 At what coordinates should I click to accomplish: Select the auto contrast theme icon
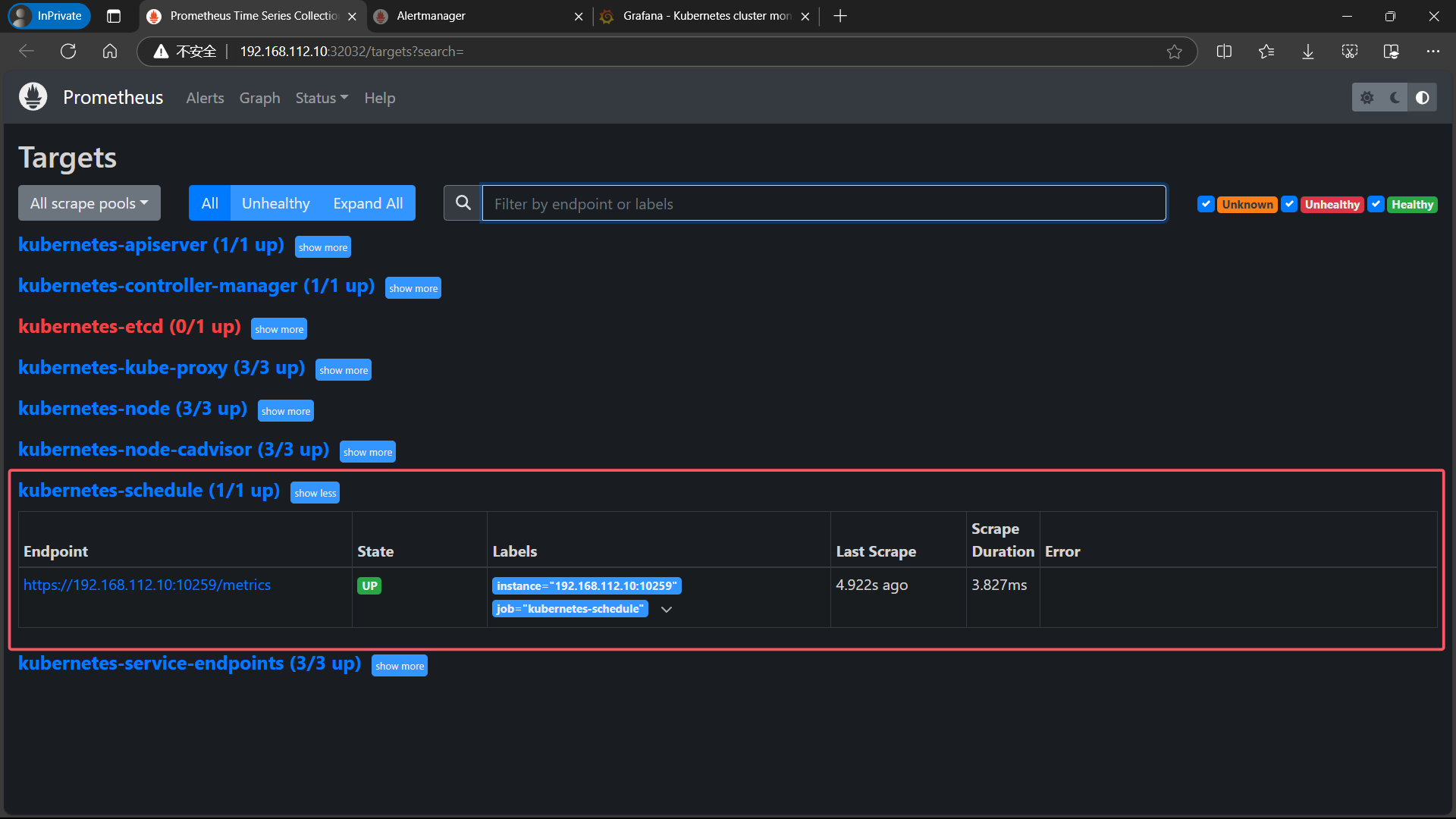point(1423,97)
